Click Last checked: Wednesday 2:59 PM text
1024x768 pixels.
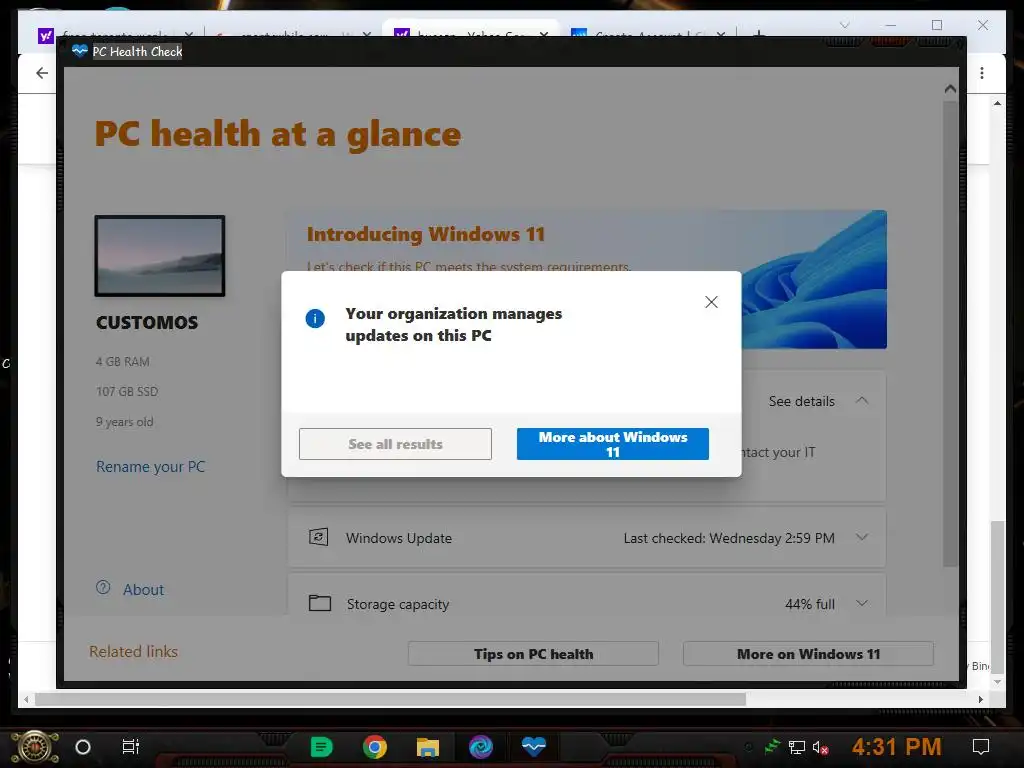729,538
